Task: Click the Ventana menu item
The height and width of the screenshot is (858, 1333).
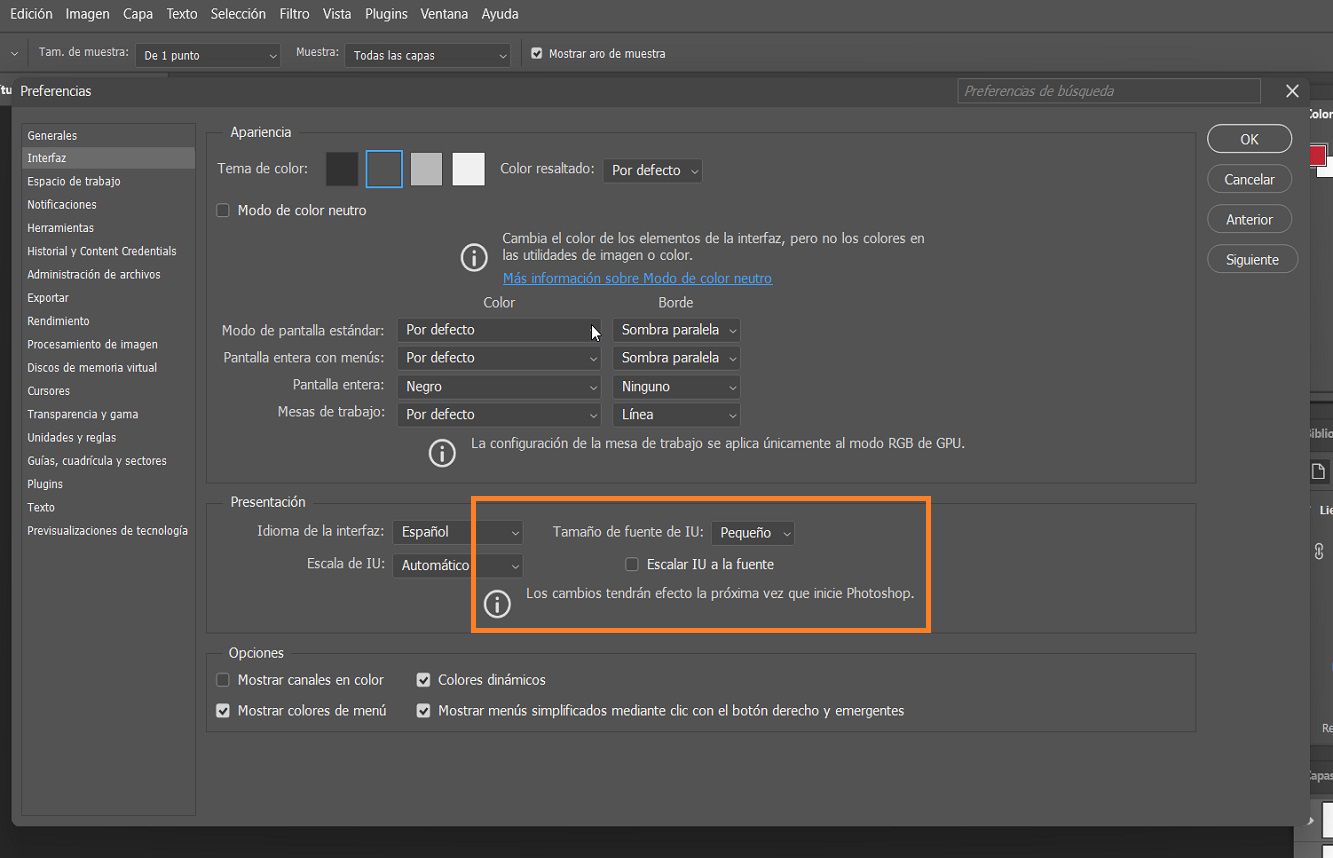Action: click(x=444, y=13)
